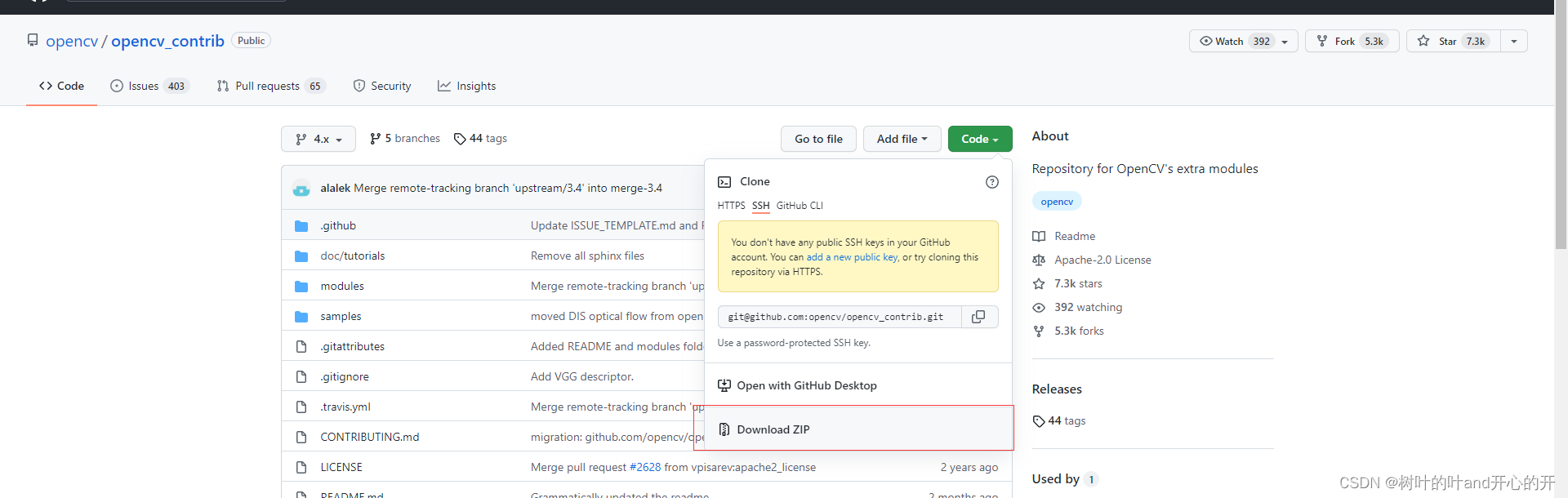1568x498 pixels.
Task: Open the samples folder
Action: 341,316
